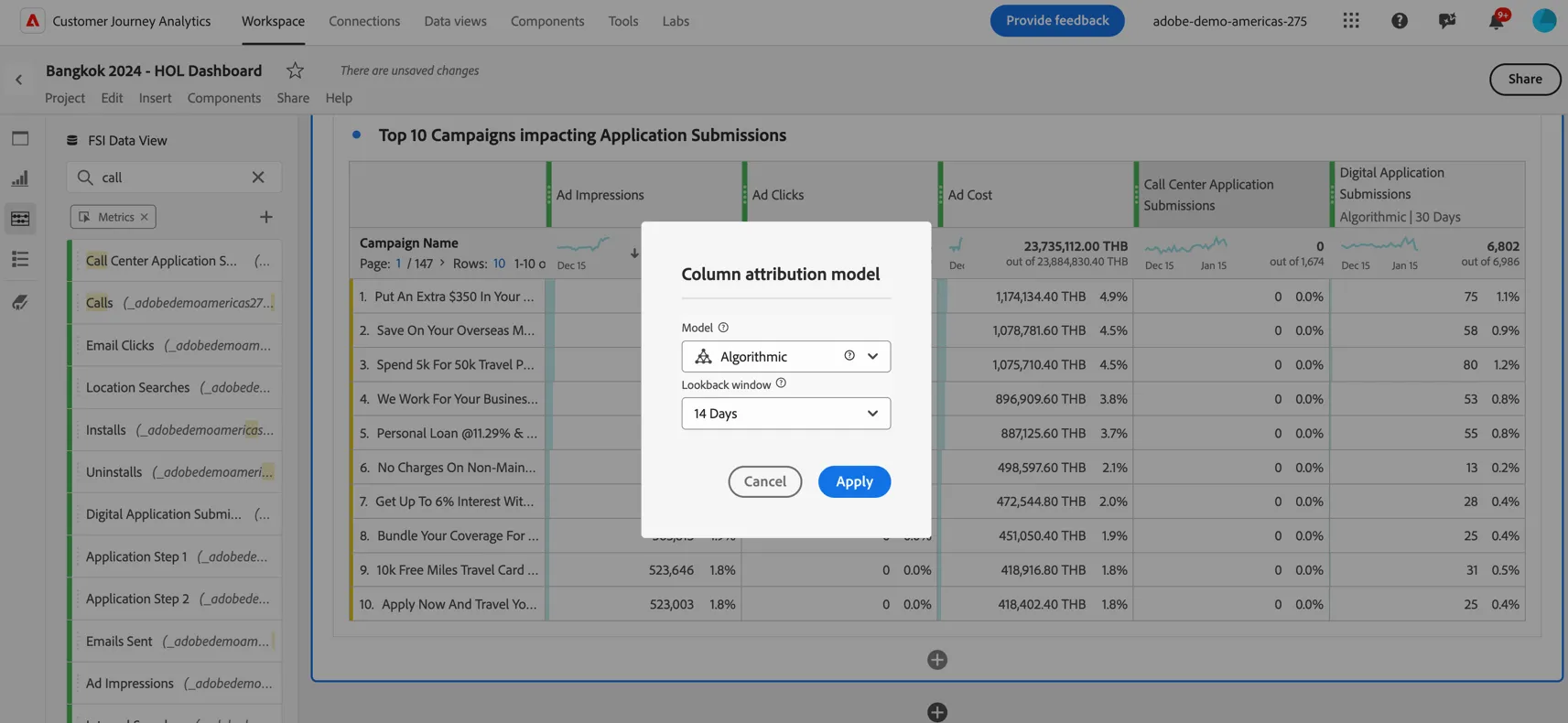Remove the Metrics filter tag
Viewport: 1568px width, 723px height.
click(x=144, y=217)
